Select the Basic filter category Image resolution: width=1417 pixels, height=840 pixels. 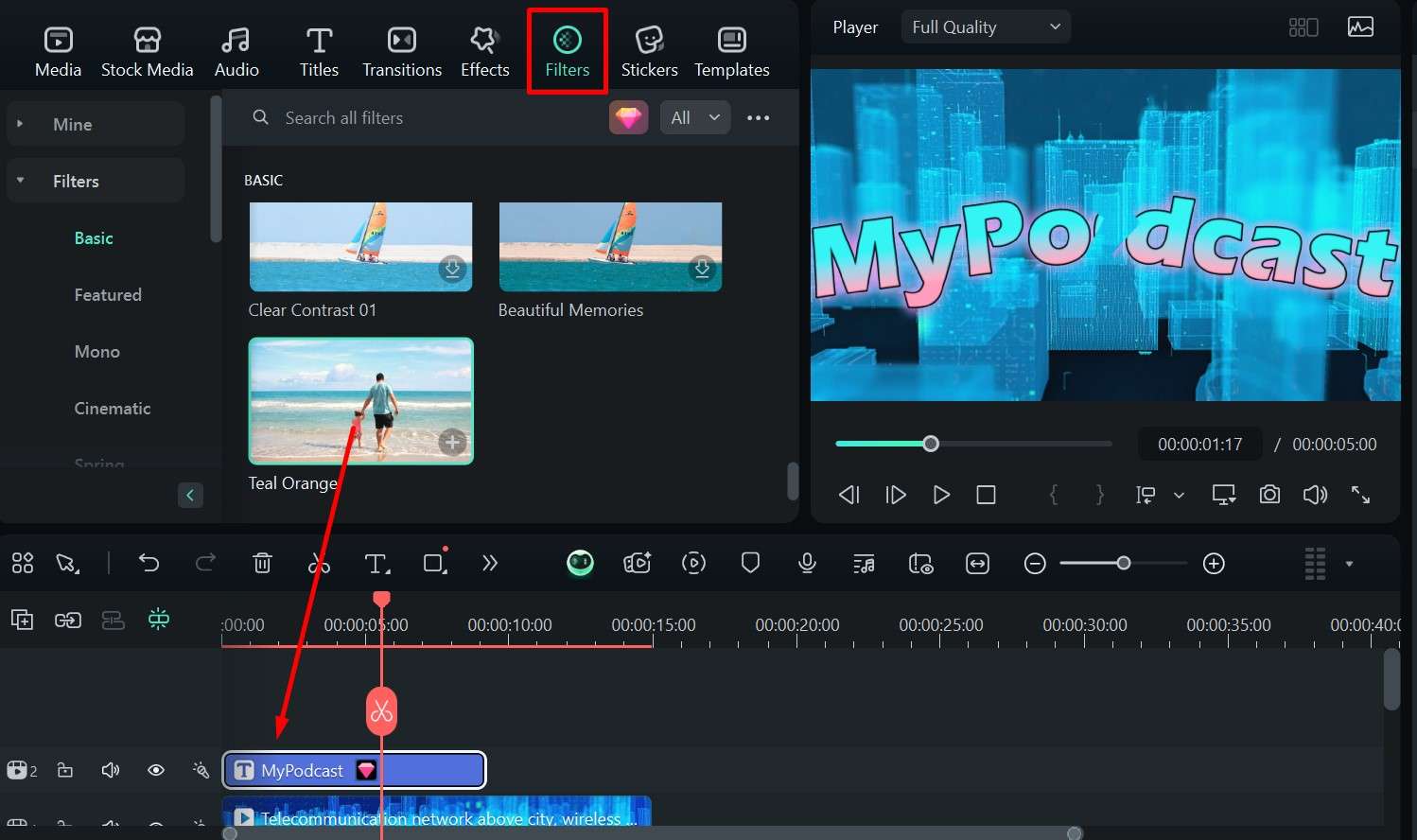(94, 238)
